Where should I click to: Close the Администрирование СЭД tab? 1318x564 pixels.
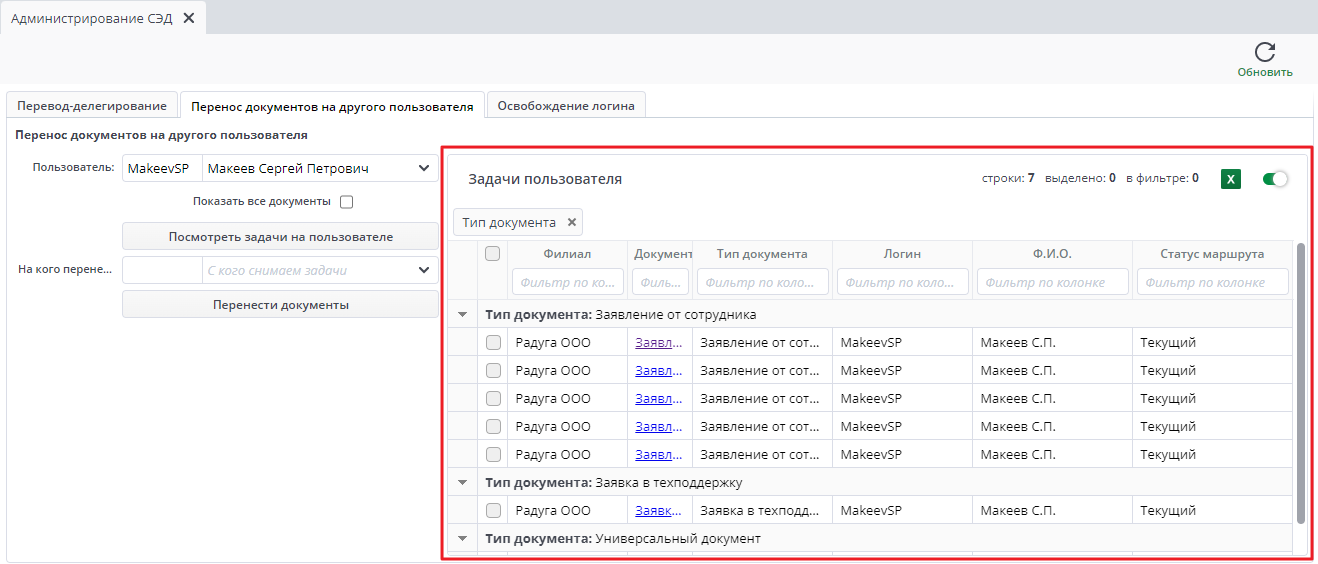point(189,18)
